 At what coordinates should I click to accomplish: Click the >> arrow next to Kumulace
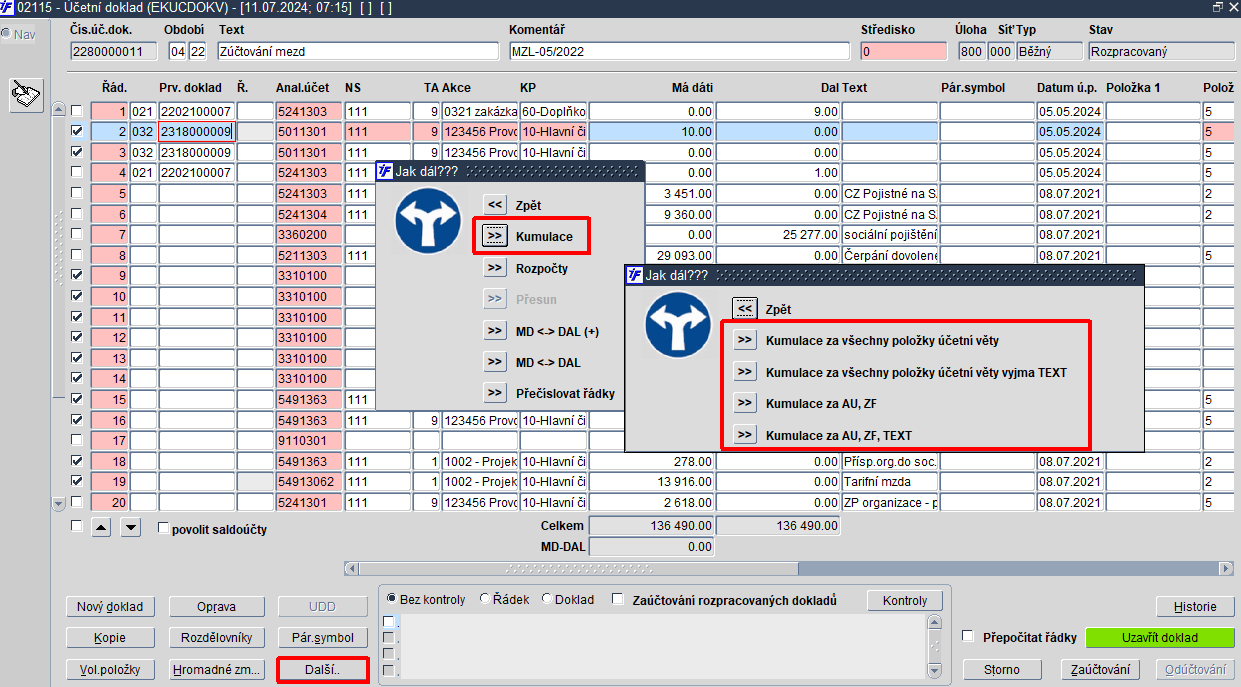pyautogui.click(x=494, y=236)
